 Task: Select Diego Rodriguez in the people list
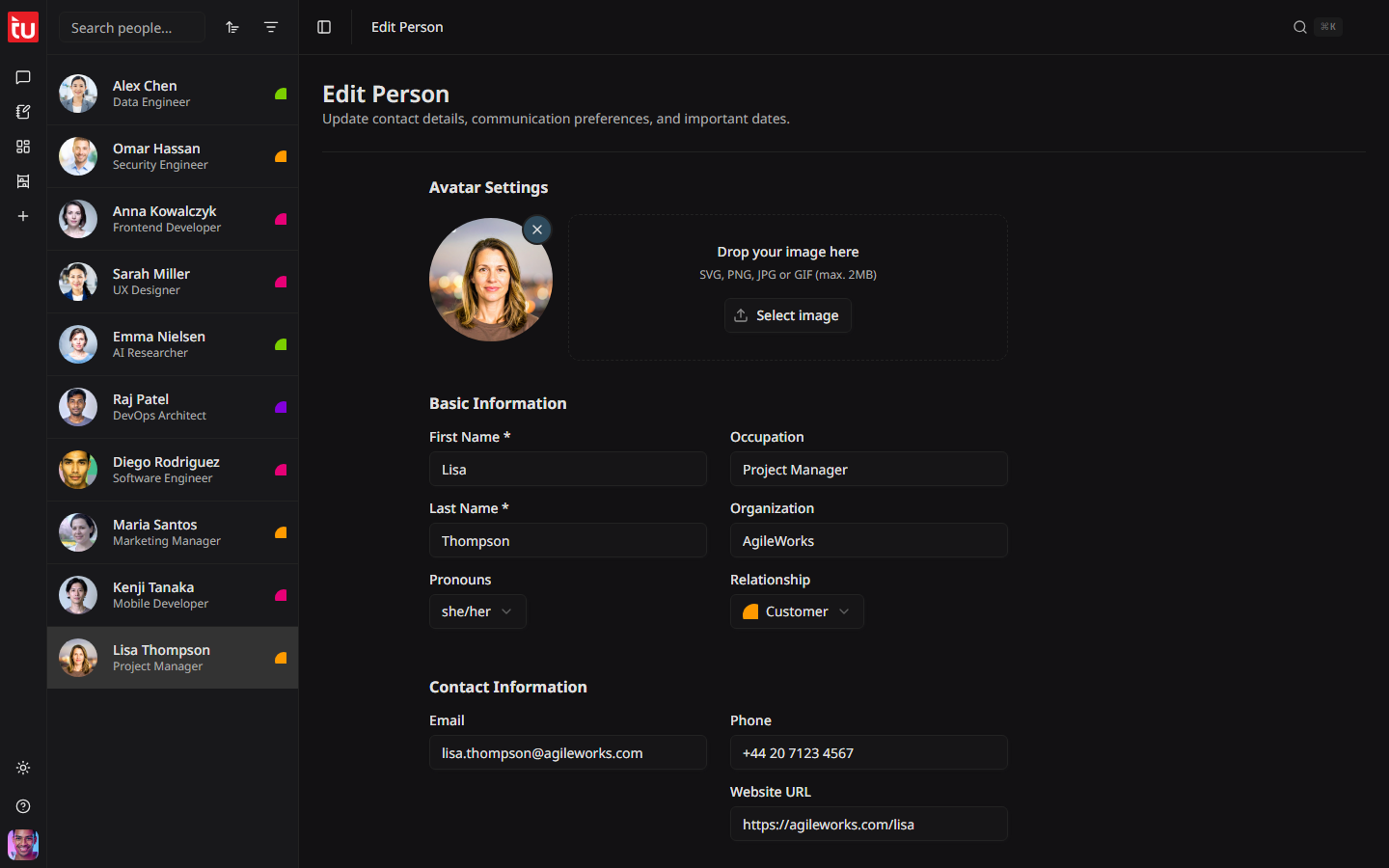coord(173,470)
